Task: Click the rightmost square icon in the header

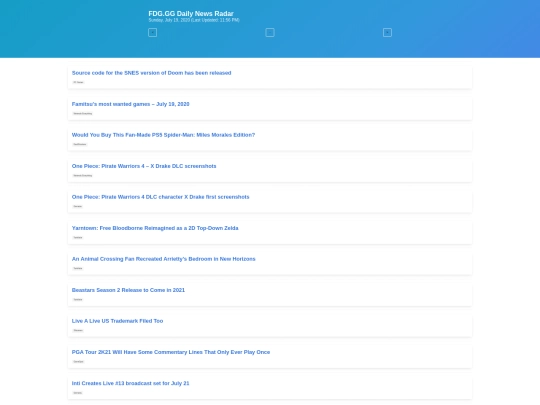Action: tap(387, 33)
